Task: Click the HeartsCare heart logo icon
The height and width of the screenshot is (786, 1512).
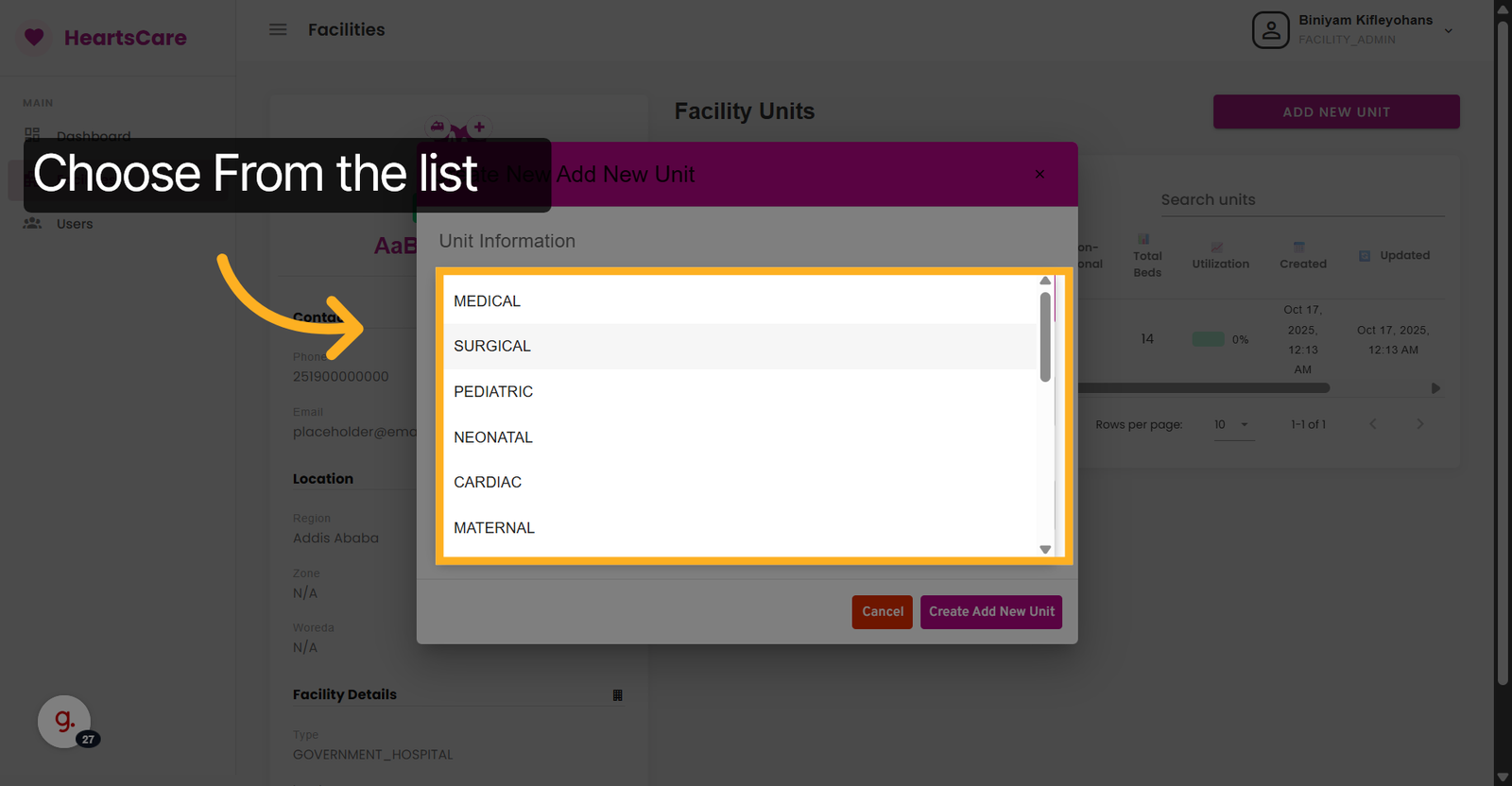Action: (x=34, y=38)
